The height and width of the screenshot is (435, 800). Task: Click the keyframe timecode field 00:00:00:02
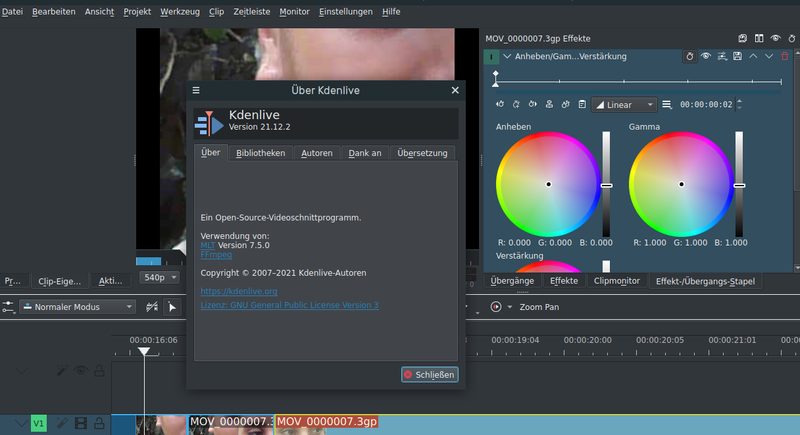706,105
